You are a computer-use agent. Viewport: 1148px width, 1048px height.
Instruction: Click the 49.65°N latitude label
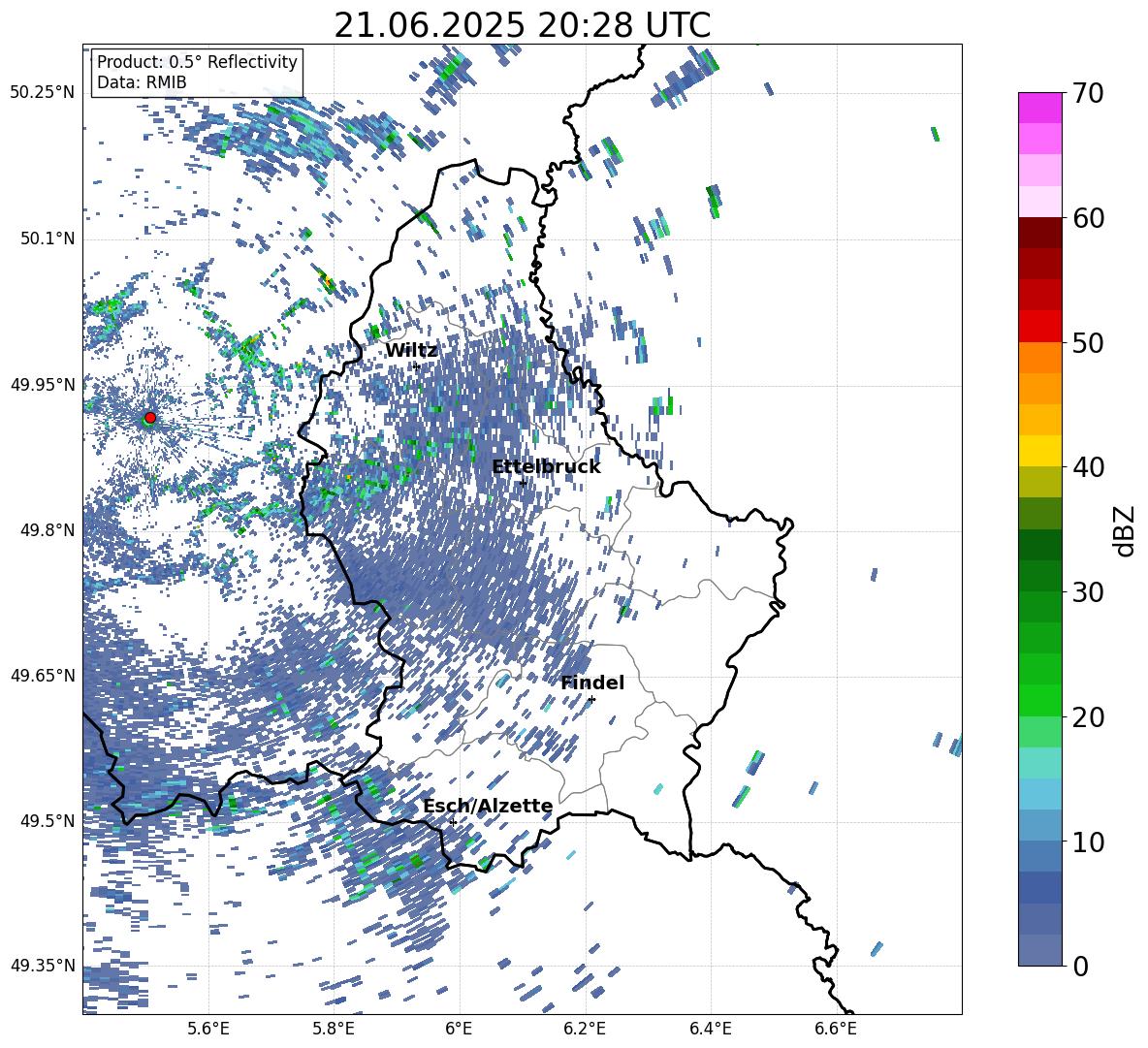click(43, 675)
